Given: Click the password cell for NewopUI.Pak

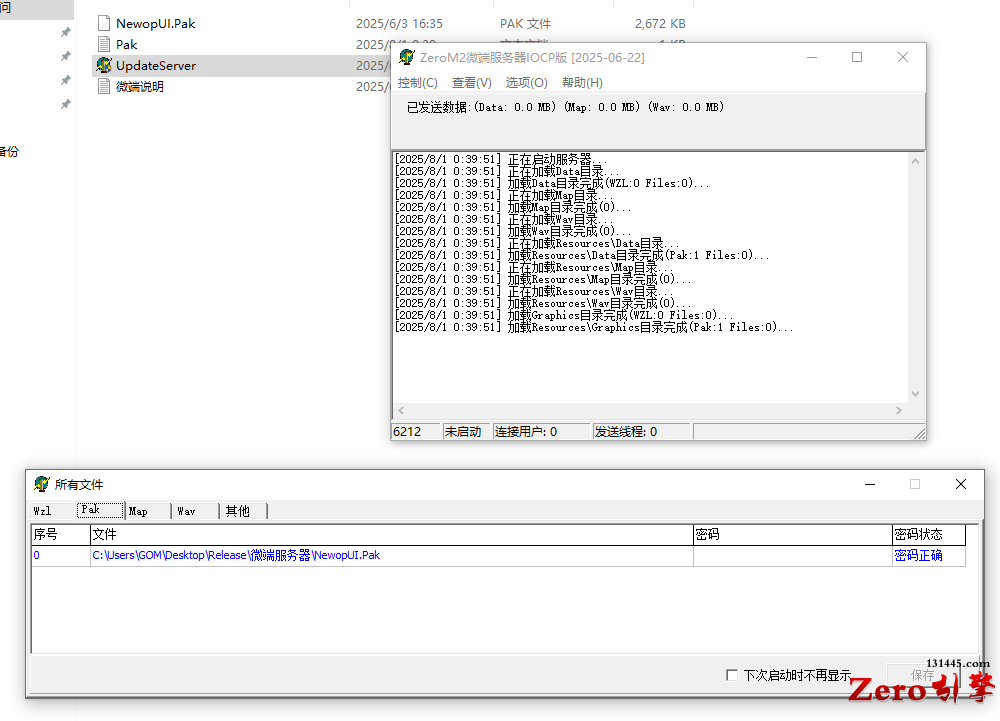Looking at the screenshot, I should pyautogui.click(x=793, y=556).
